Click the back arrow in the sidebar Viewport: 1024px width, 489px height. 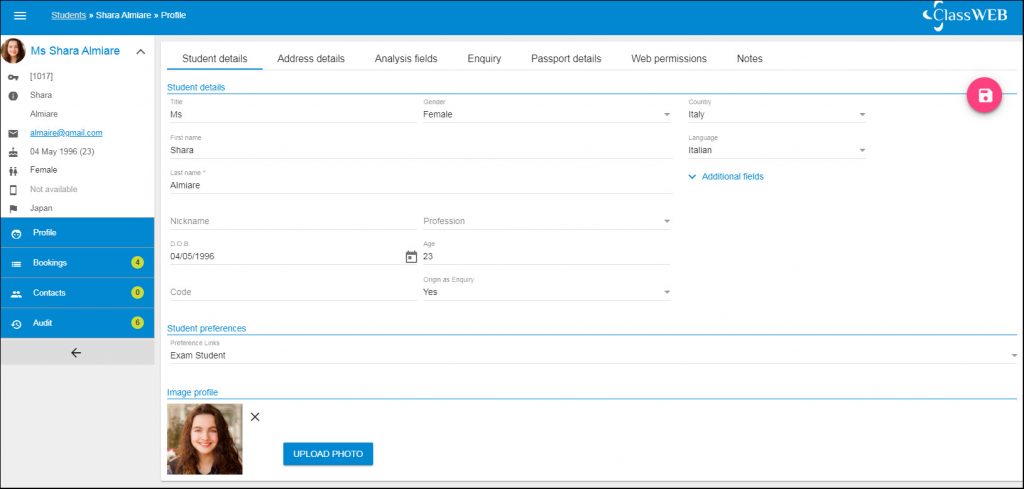coord(76,353)
